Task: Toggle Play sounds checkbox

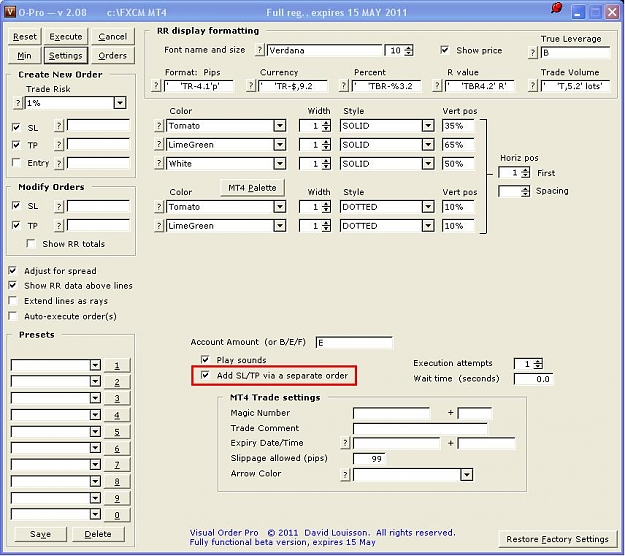Action: coord(205,360)
